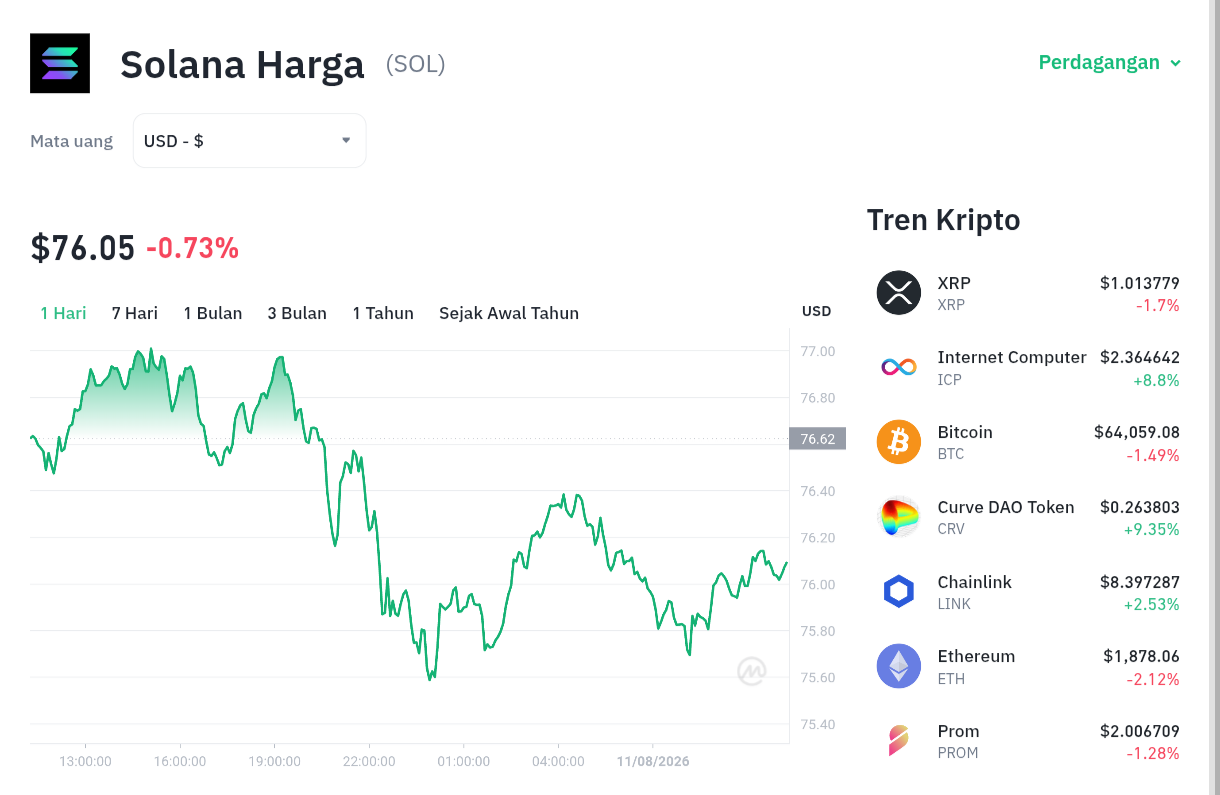Open the Ethereum name link
This screenshot has width=1220, height=795.
tap(976, 656)
